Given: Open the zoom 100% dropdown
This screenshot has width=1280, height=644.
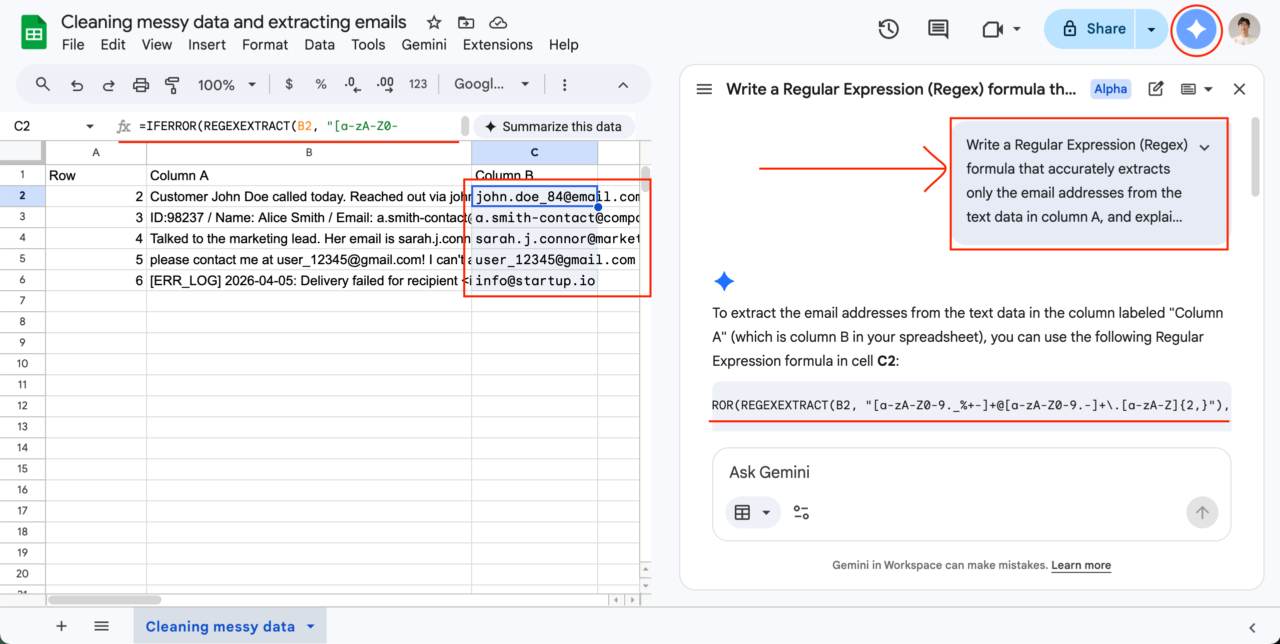Looking at the screenshot, I should tap(227, 85).
